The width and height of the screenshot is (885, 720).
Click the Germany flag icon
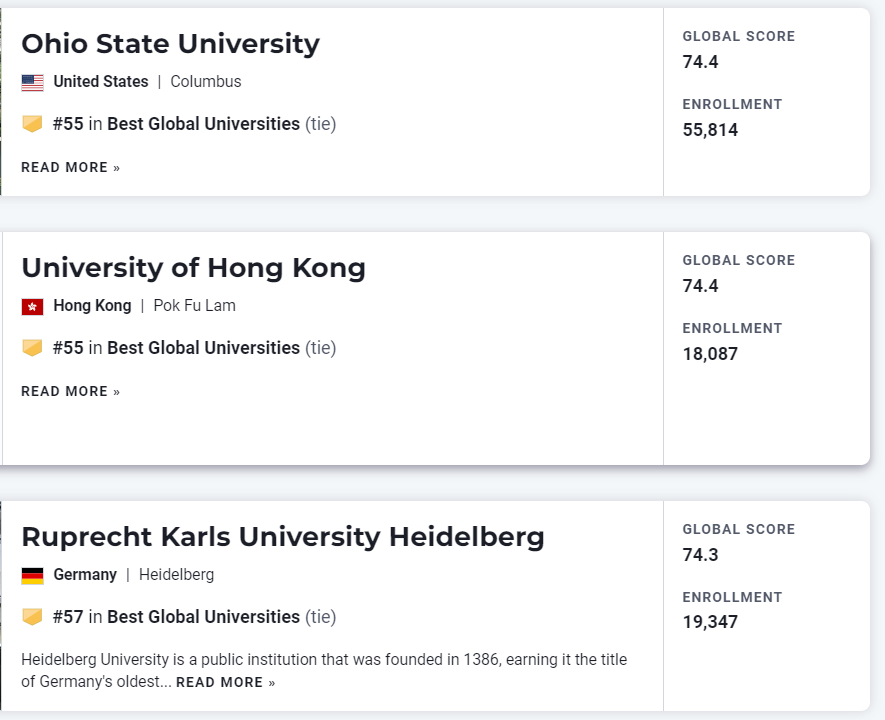(x=32, y=576)
